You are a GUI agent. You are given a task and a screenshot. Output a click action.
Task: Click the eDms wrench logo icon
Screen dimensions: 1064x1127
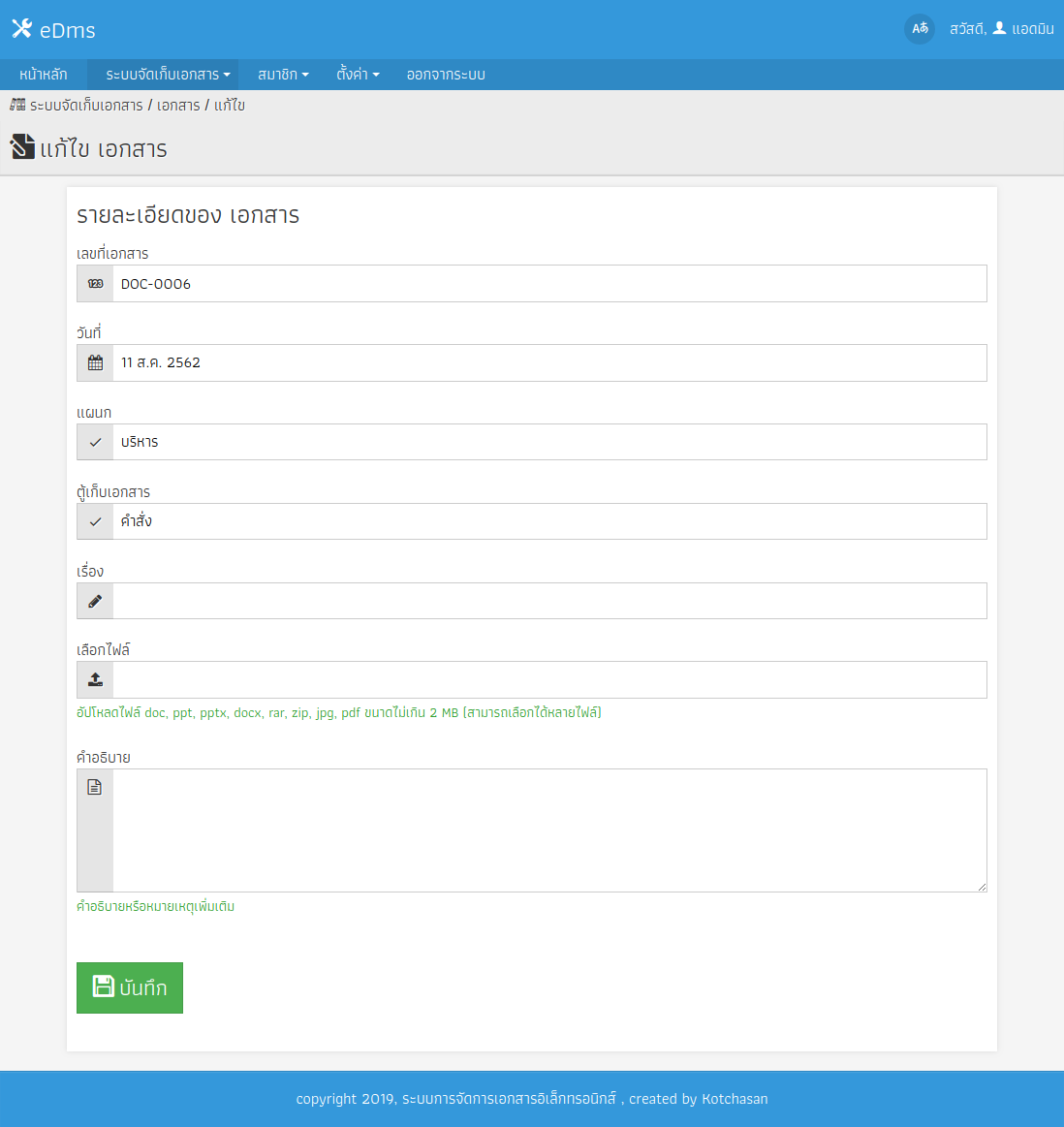(x=21, y=29)
